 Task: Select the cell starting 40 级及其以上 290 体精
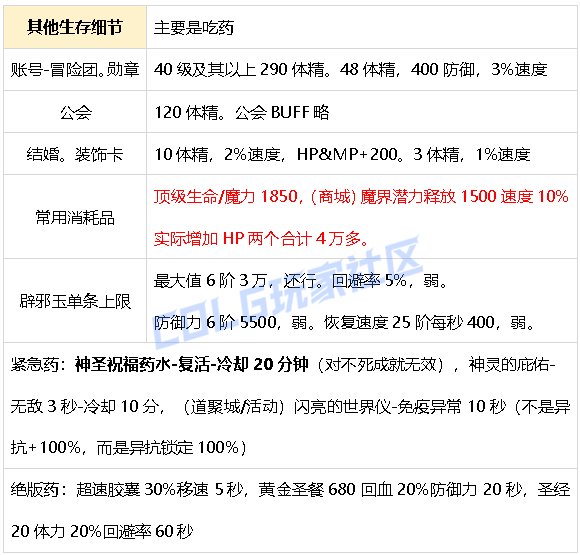click(x=362, y=70)
